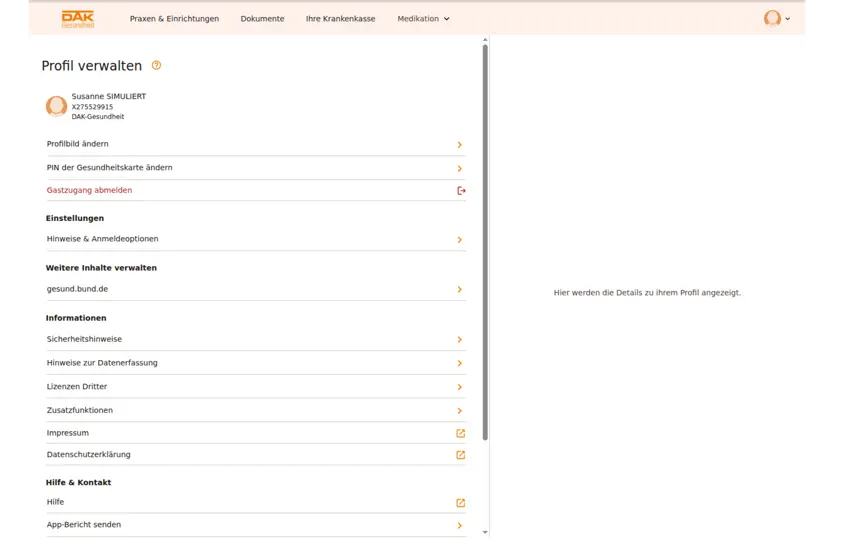Select PIN der Gesundheitskarte ändern
The height and width of the screenshot is (540, 864).
[x=256, y=168]
